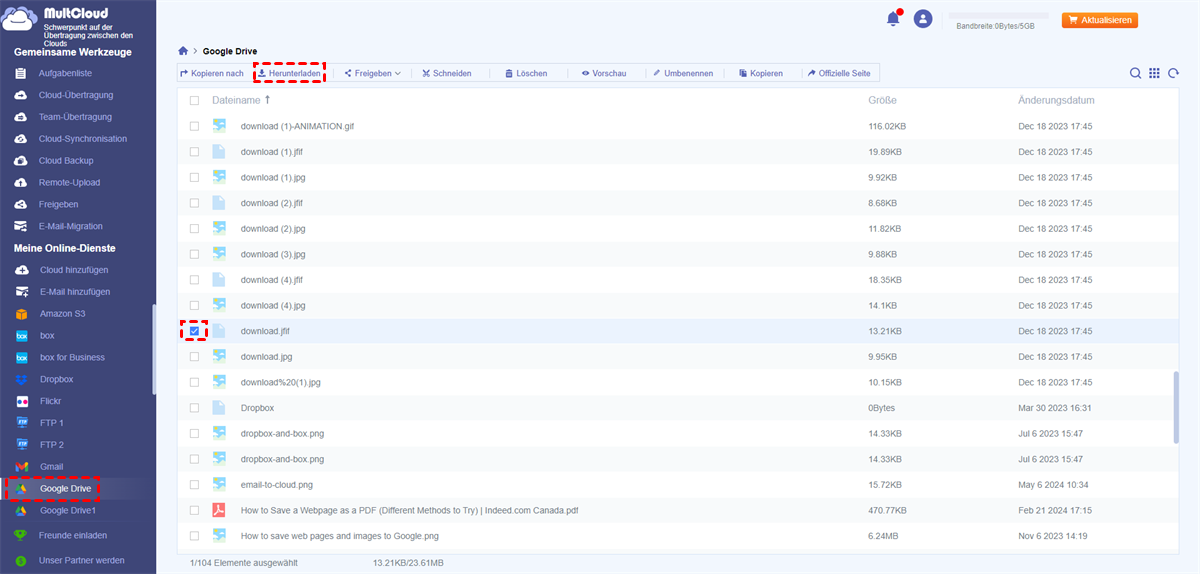The image size is (1200, 574).
Task: Click the bandwidth usage progress bar
Action: point(998,16)
